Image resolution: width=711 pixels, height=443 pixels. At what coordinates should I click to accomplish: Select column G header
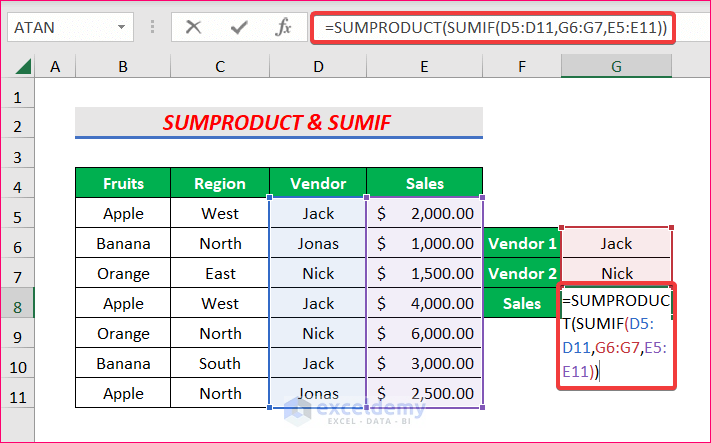click(x=617, y=67)
